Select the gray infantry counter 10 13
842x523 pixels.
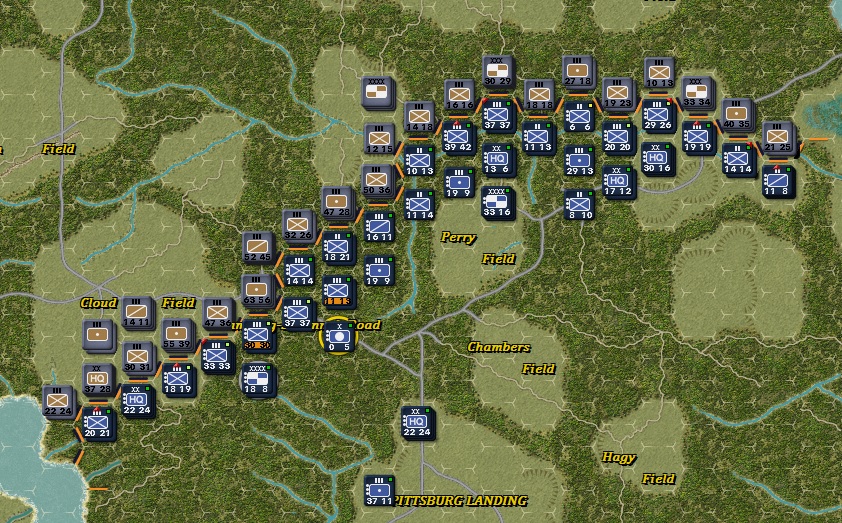pos(659,73)
